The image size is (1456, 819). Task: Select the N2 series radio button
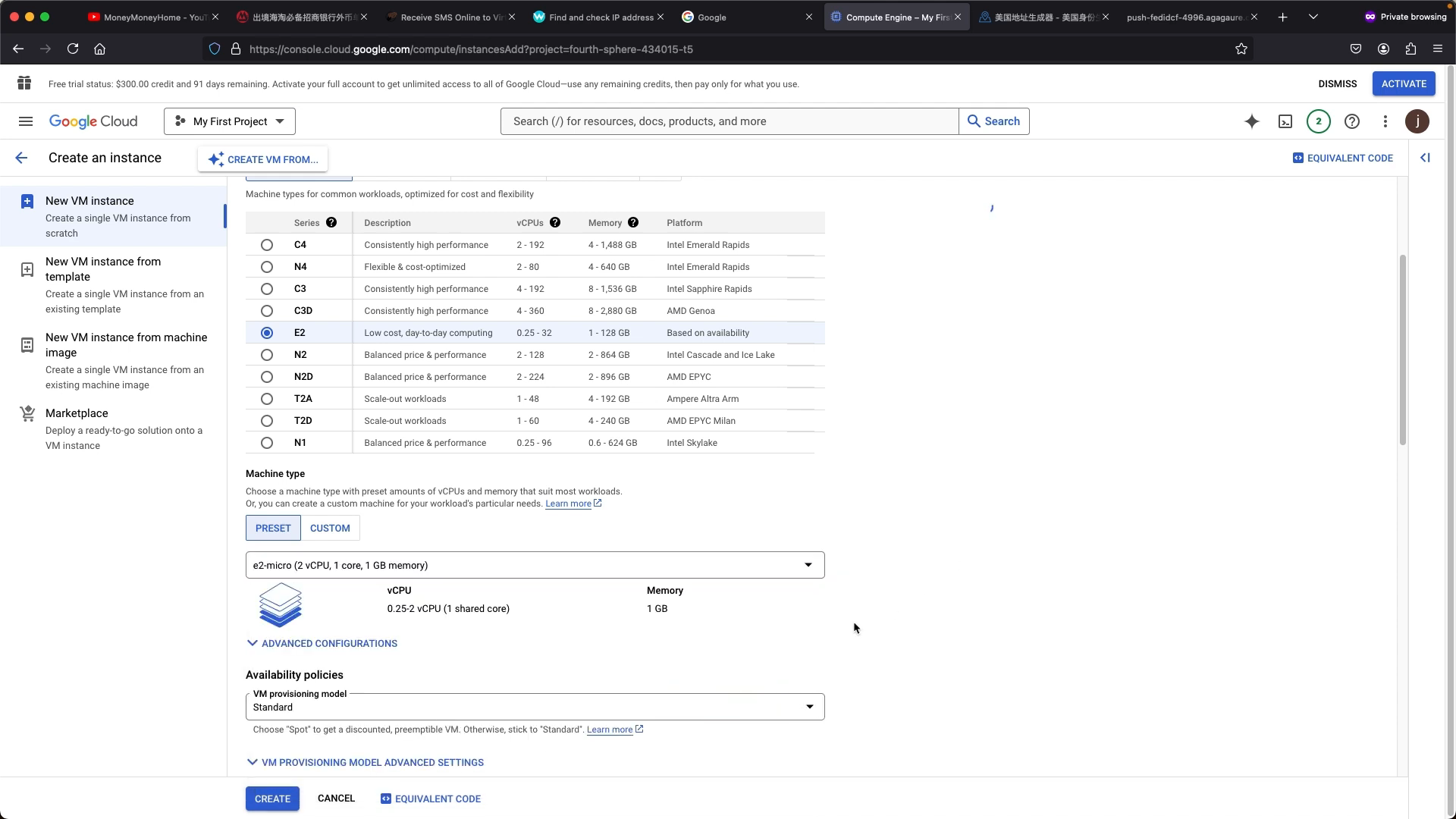pyautogui.click(x=267, y=355)
